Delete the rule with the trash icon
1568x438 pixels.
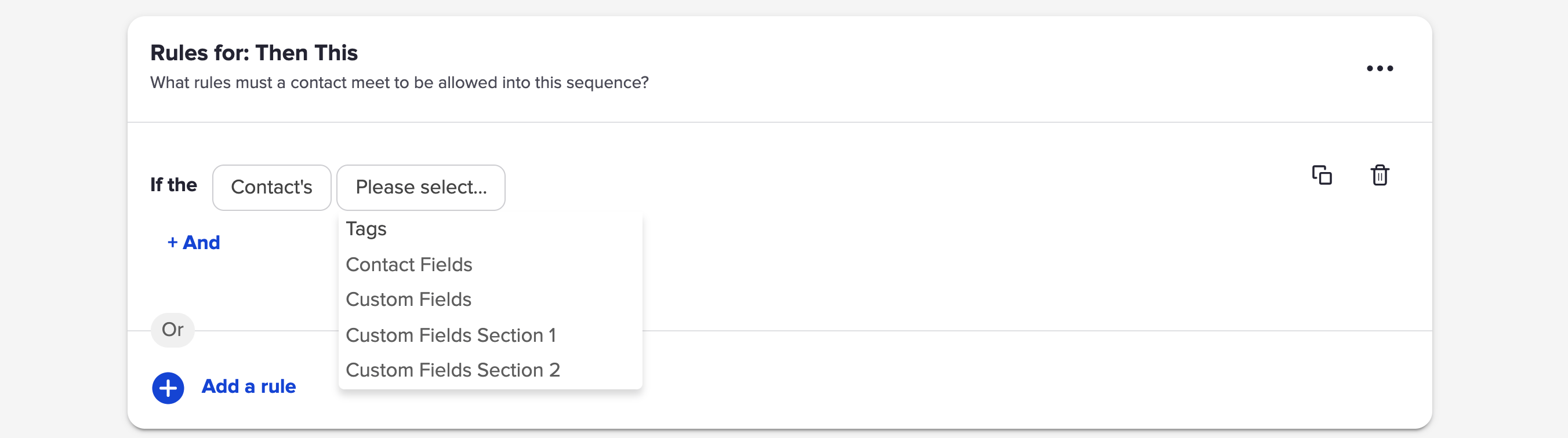(x=1380, y=175)
